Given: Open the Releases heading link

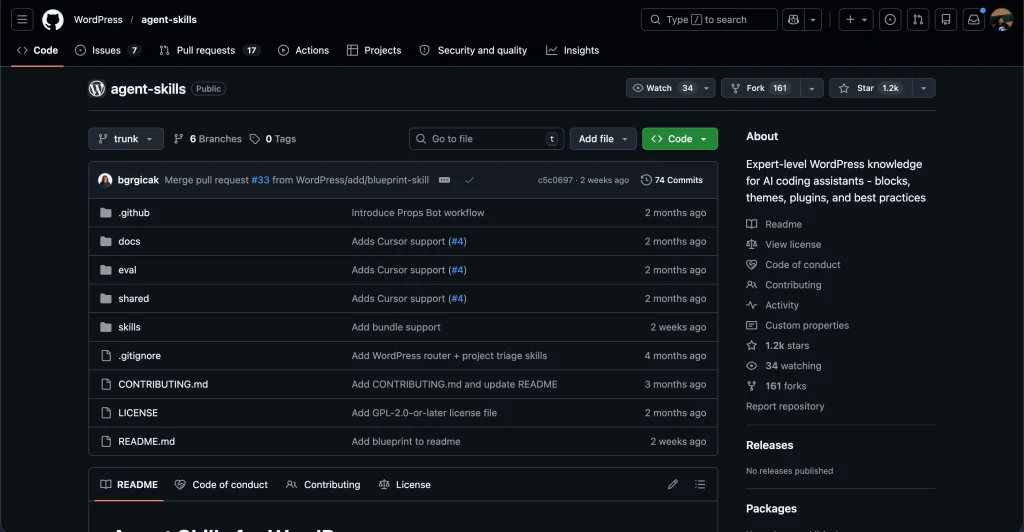Looking at the screenshot, I should (769, 445).
